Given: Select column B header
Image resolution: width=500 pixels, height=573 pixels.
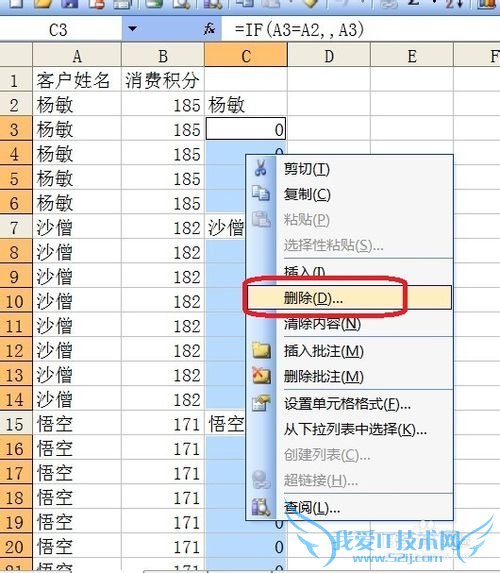Looking at the screenshot, I should 163,56.
